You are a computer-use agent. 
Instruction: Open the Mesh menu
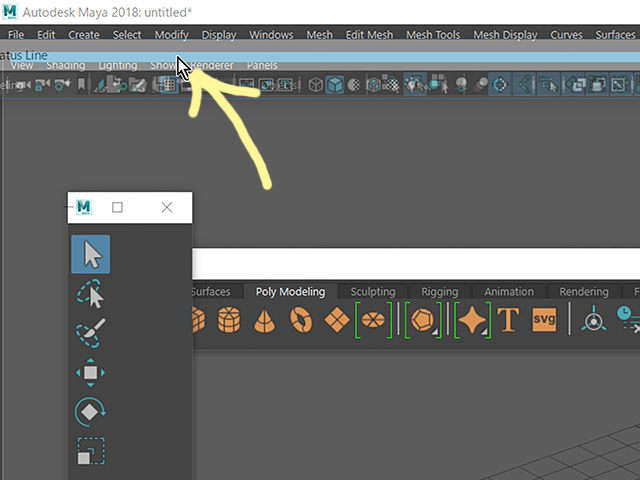320,35
